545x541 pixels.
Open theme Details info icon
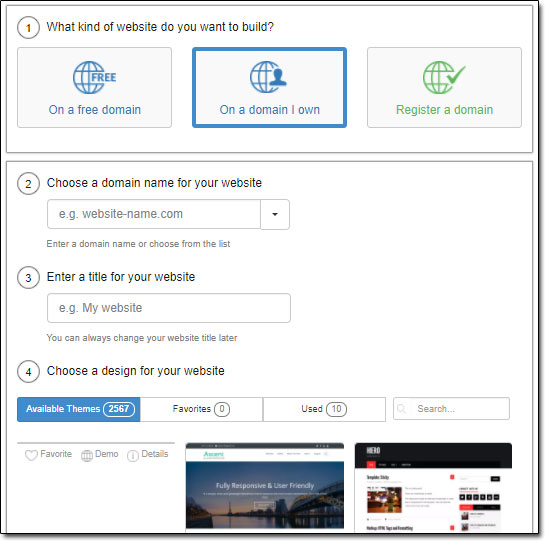(x=133, y=455)
